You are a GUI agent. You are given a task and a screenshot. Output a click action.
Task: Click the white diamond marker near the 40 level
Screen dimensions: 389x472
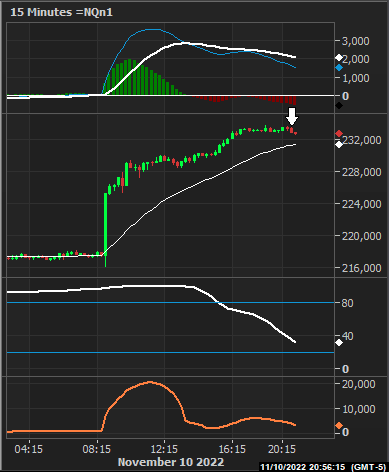tap(339, 342)
